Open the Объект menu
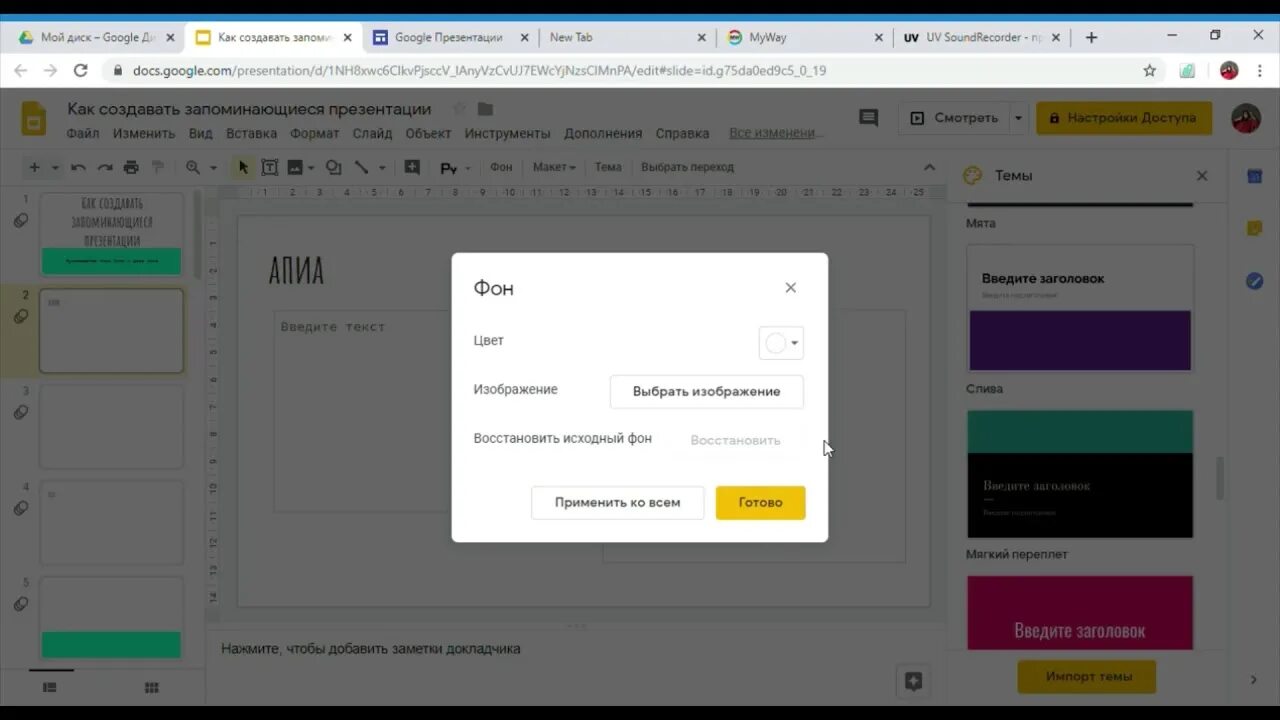Screen dimensions: 1280x720 [x=428, y=133]
